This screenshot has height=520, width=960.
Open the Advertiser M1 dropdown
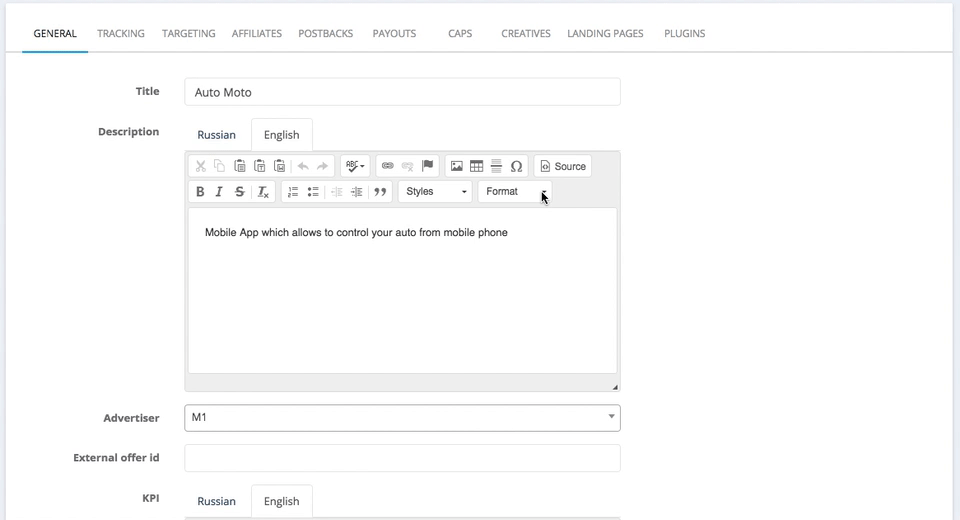click(x=402, y=418)
